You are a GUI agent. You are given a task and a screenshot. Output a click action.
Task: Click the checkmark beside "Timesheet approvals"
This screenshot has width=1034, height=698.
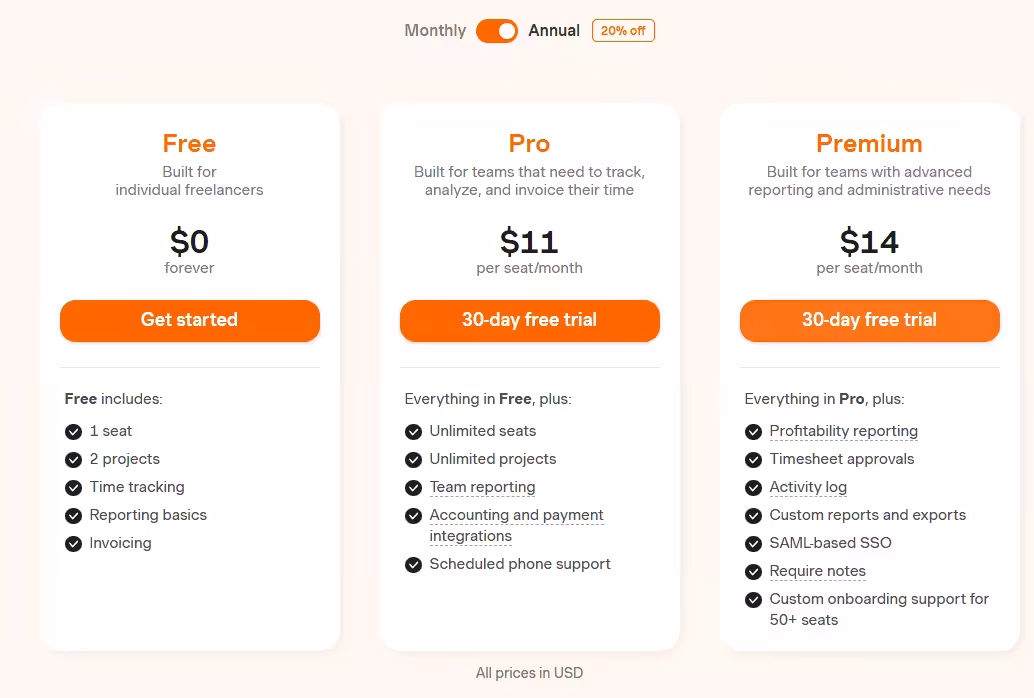point(753,459)
